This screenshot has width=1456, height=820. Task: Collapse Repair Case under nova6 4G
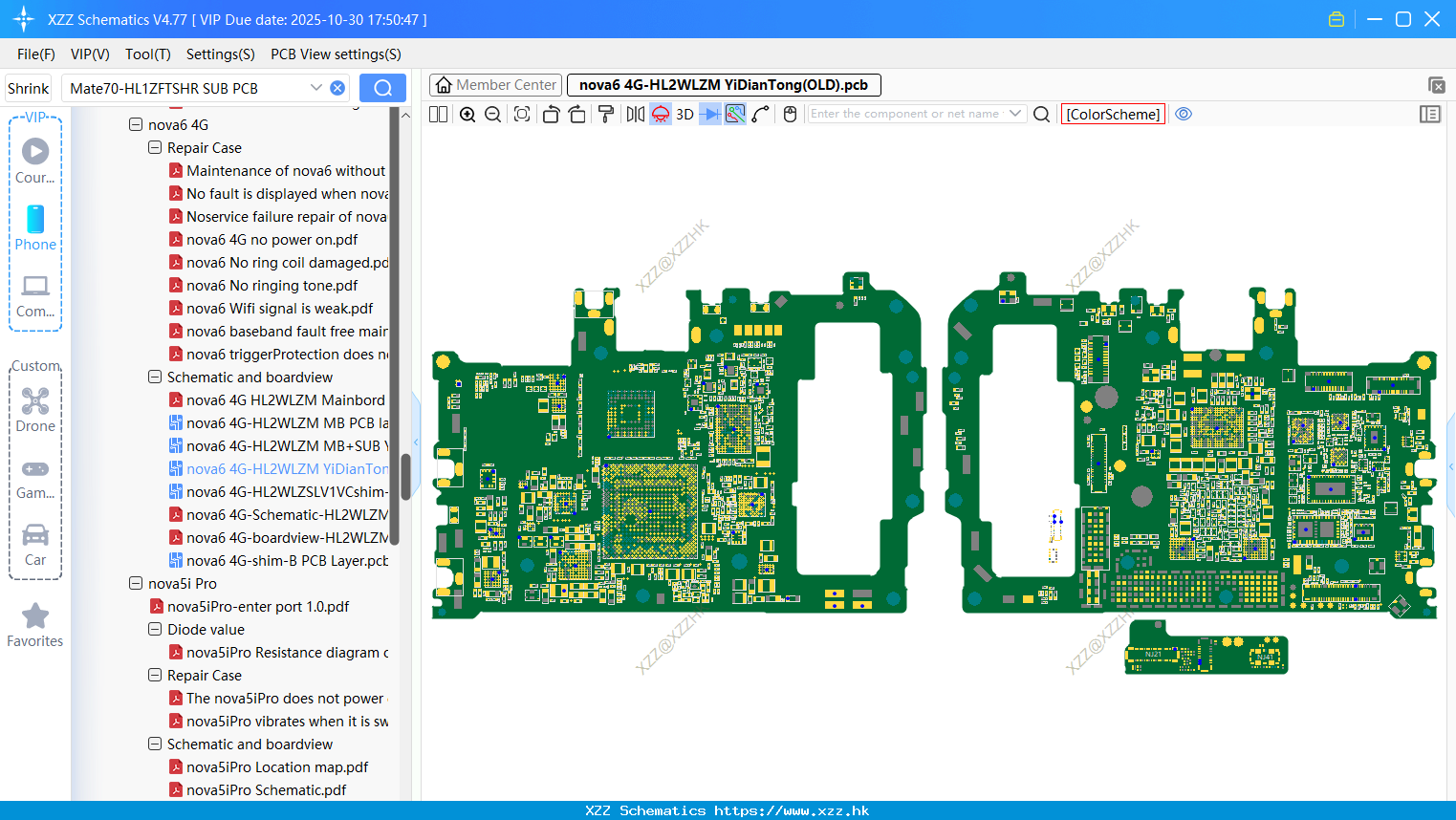155,147
